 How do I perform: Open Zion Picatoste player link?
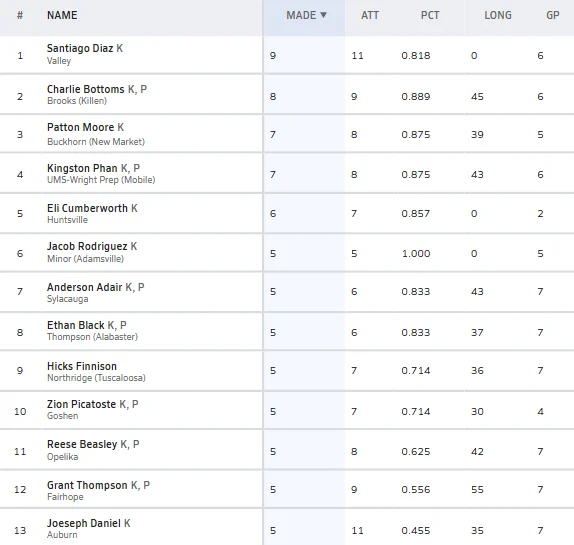click(x=81, y=404)
